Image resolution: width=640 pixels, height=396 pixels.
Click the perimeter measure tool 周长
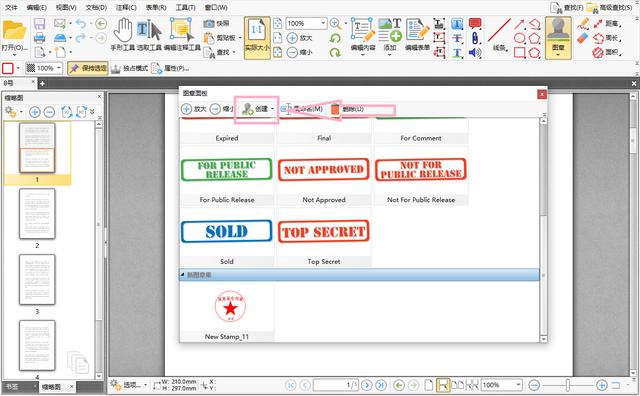(607, 38)
